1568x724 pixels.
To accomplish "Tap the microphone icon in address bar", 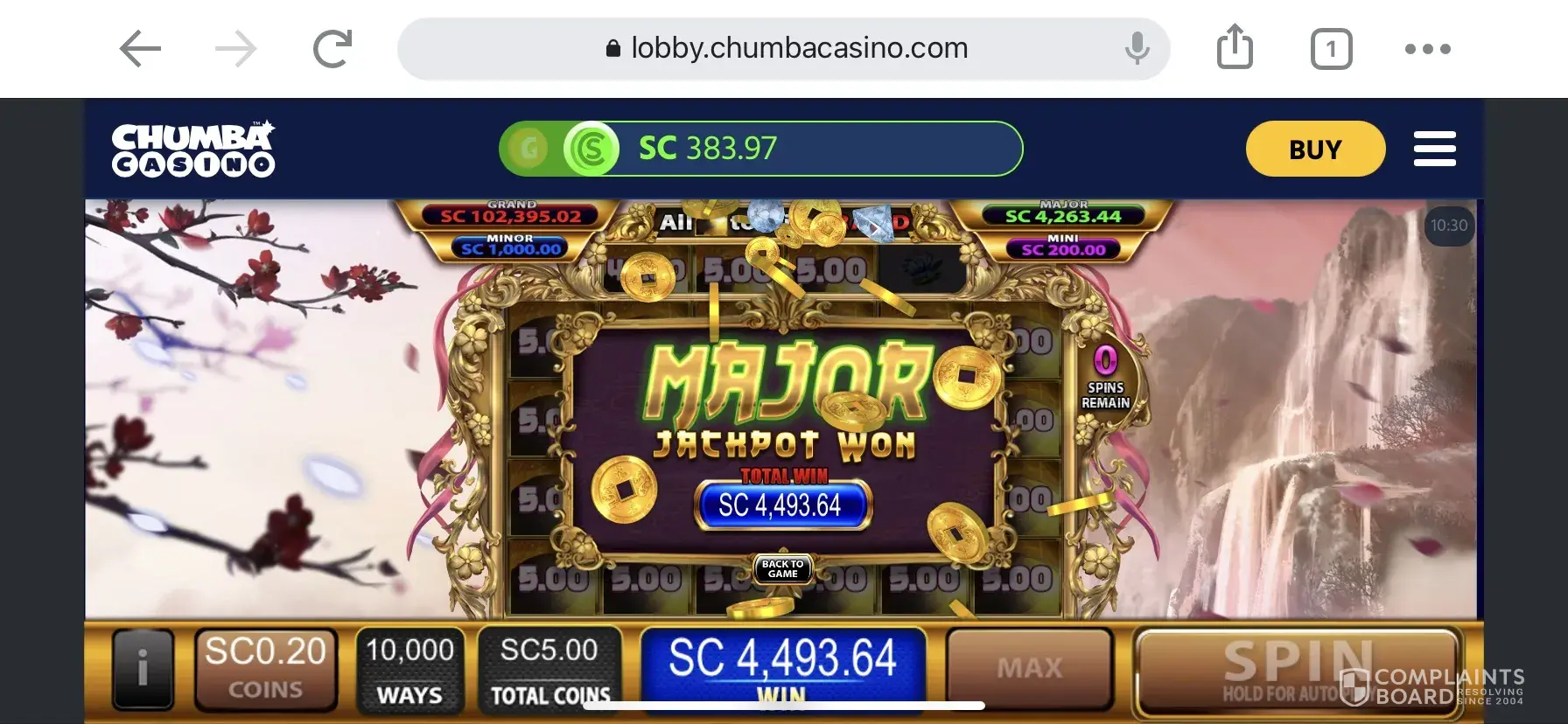I will click(1137, 48).
